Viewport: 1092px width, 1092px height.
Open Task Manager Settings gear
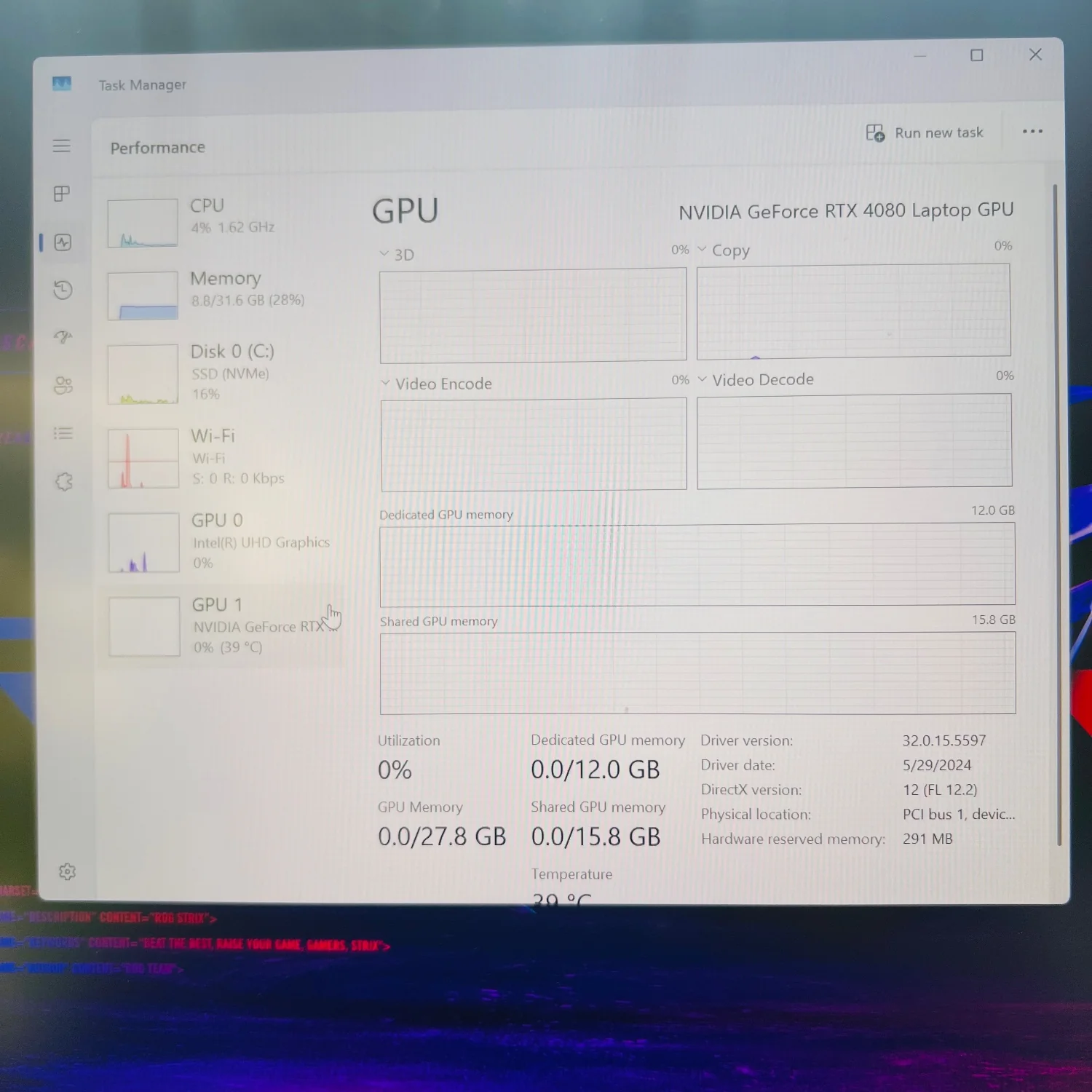pos(67,871)
